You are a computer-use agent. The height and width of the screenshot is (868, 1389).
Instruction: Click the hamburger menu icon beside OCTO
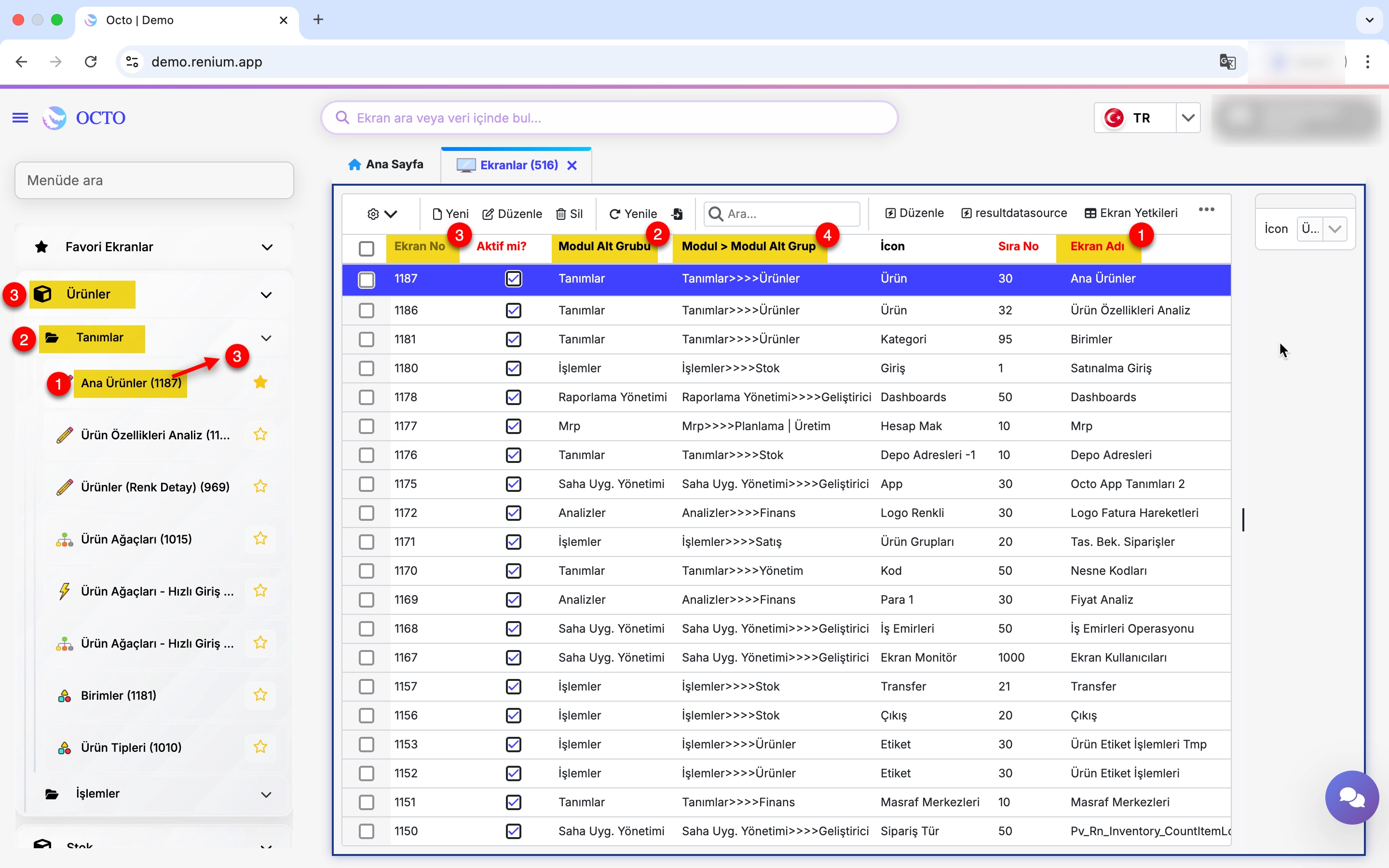tap(20, 118)
